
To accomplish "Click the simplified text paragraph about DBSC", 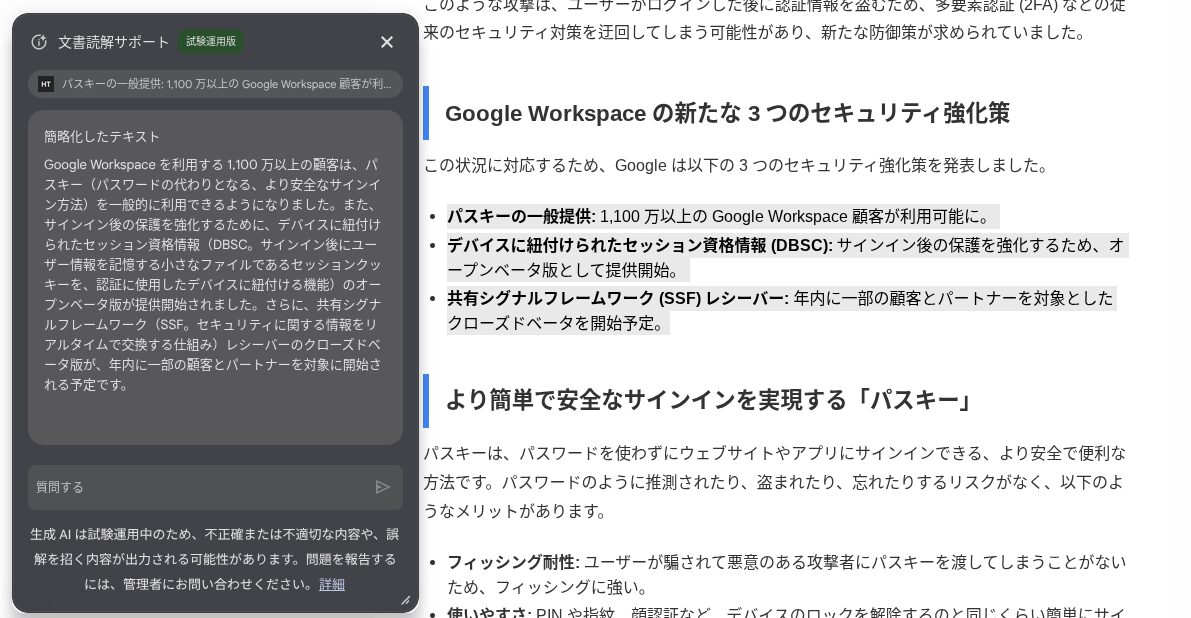I will point(213,275).
